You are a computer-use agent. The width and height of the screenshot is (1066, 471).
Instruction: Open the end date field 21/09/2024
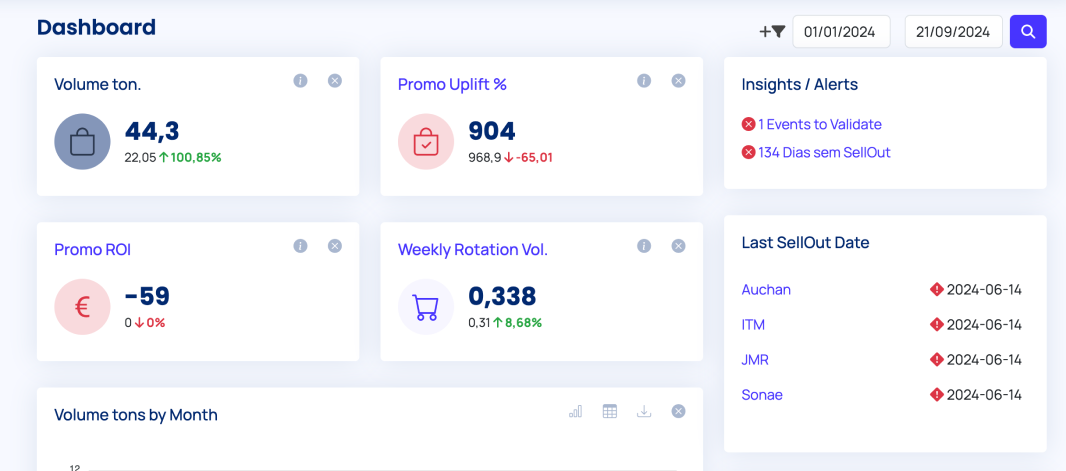pos(953,32)
